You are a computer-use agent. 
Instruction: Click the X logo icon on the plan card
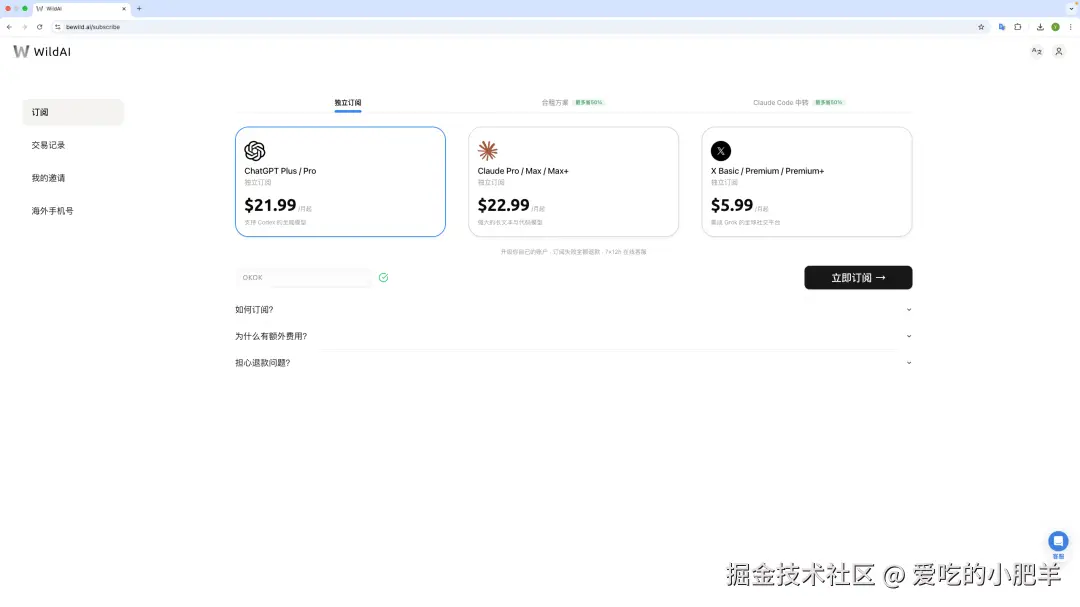721,150
